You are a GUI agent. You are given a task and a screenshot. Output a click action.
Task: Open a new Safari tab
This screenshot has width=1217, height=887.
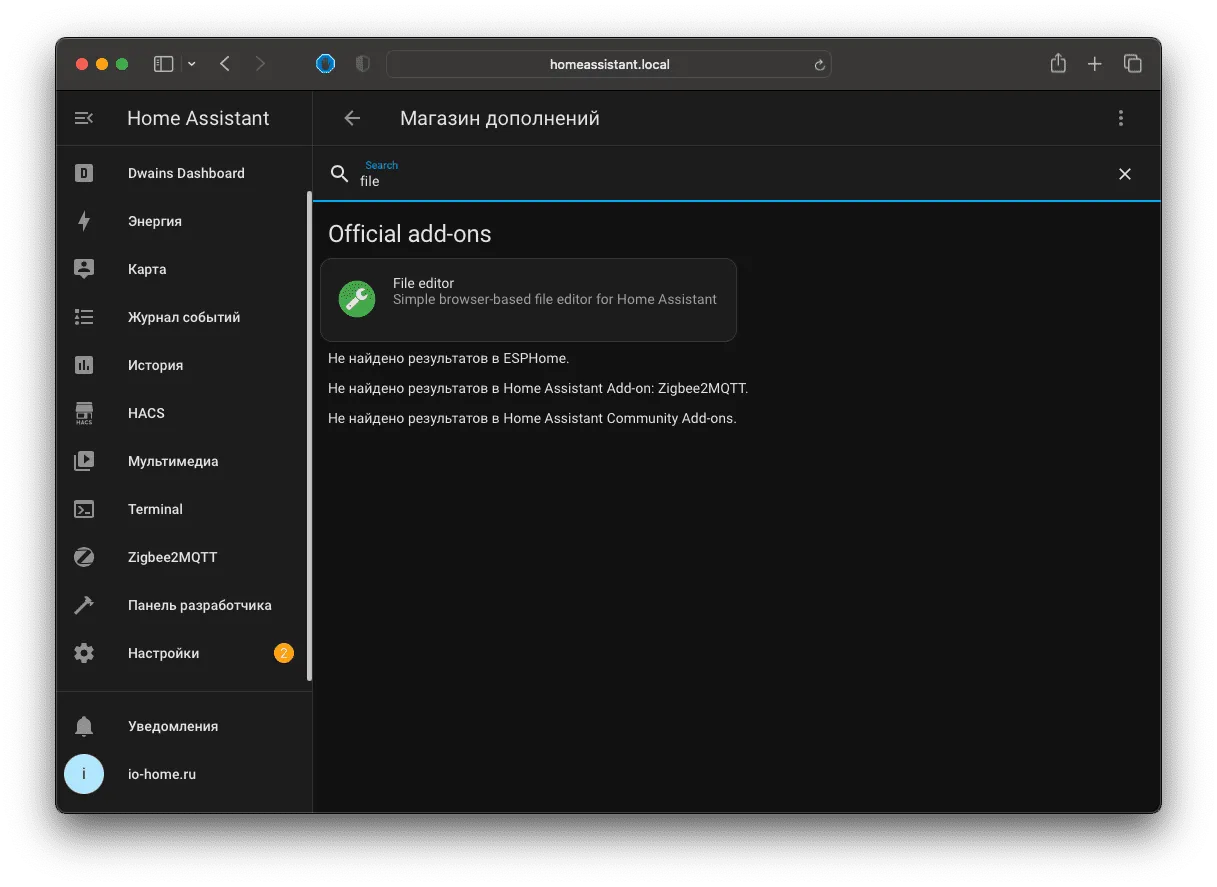[x=1095, y=64]
